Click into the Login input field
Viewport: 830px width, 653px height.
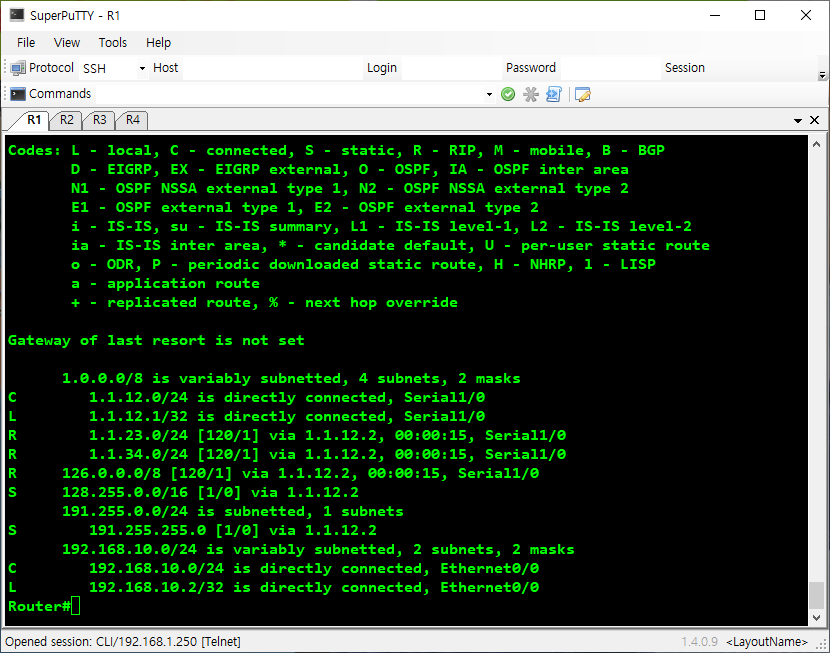click(452, 68)
